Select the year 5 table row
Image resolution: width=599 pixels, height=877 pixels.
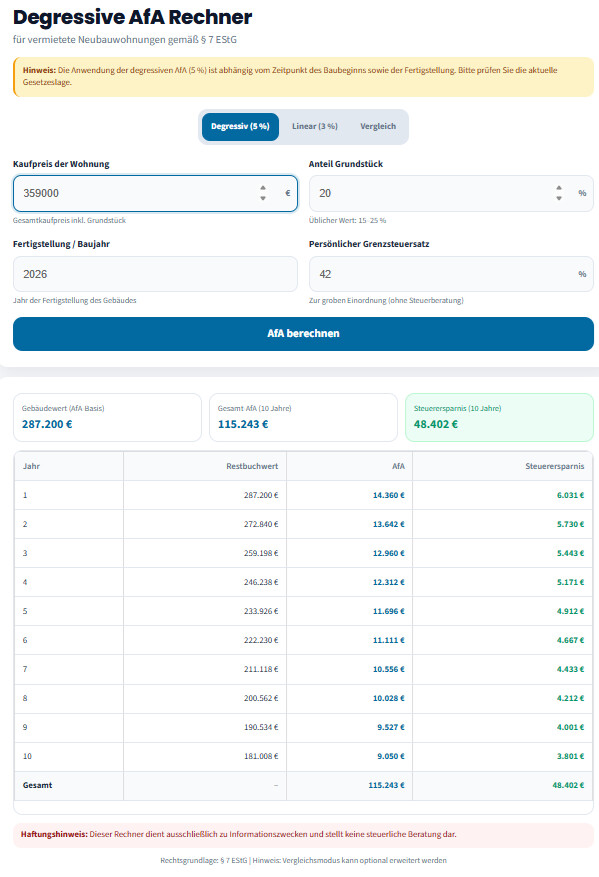click(303, 611)
